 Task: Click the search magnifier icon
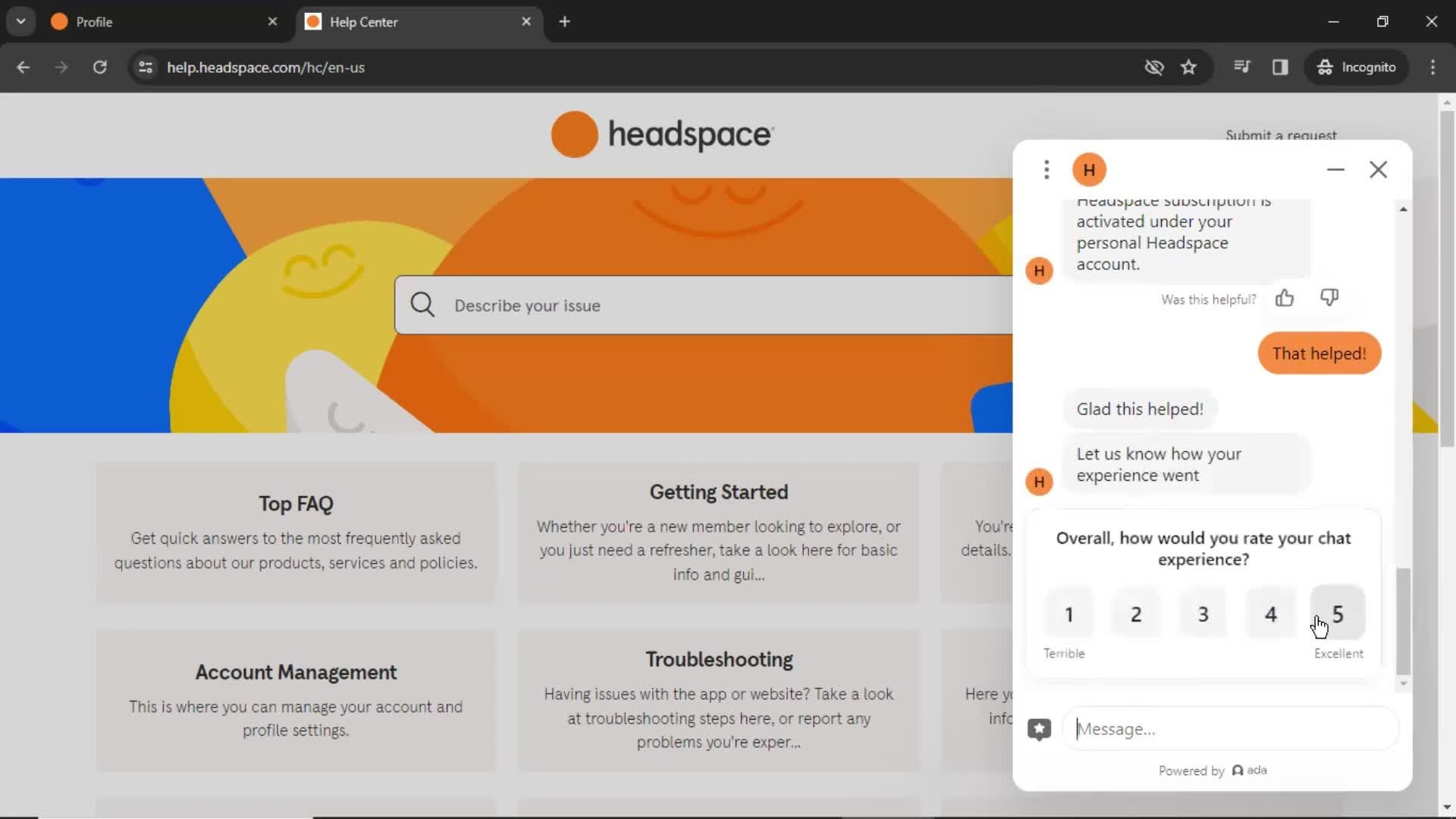(x=422, y=305)
